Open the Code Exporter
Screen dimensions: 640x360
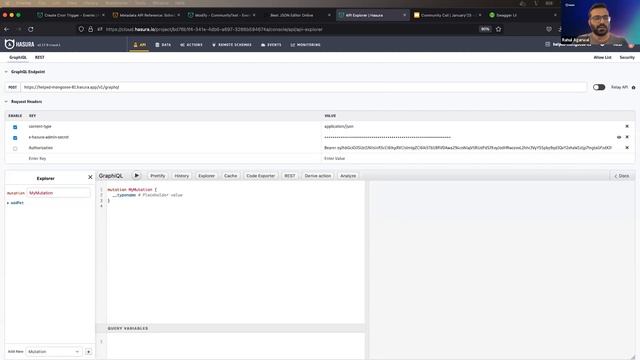click(x=260, y=176)
